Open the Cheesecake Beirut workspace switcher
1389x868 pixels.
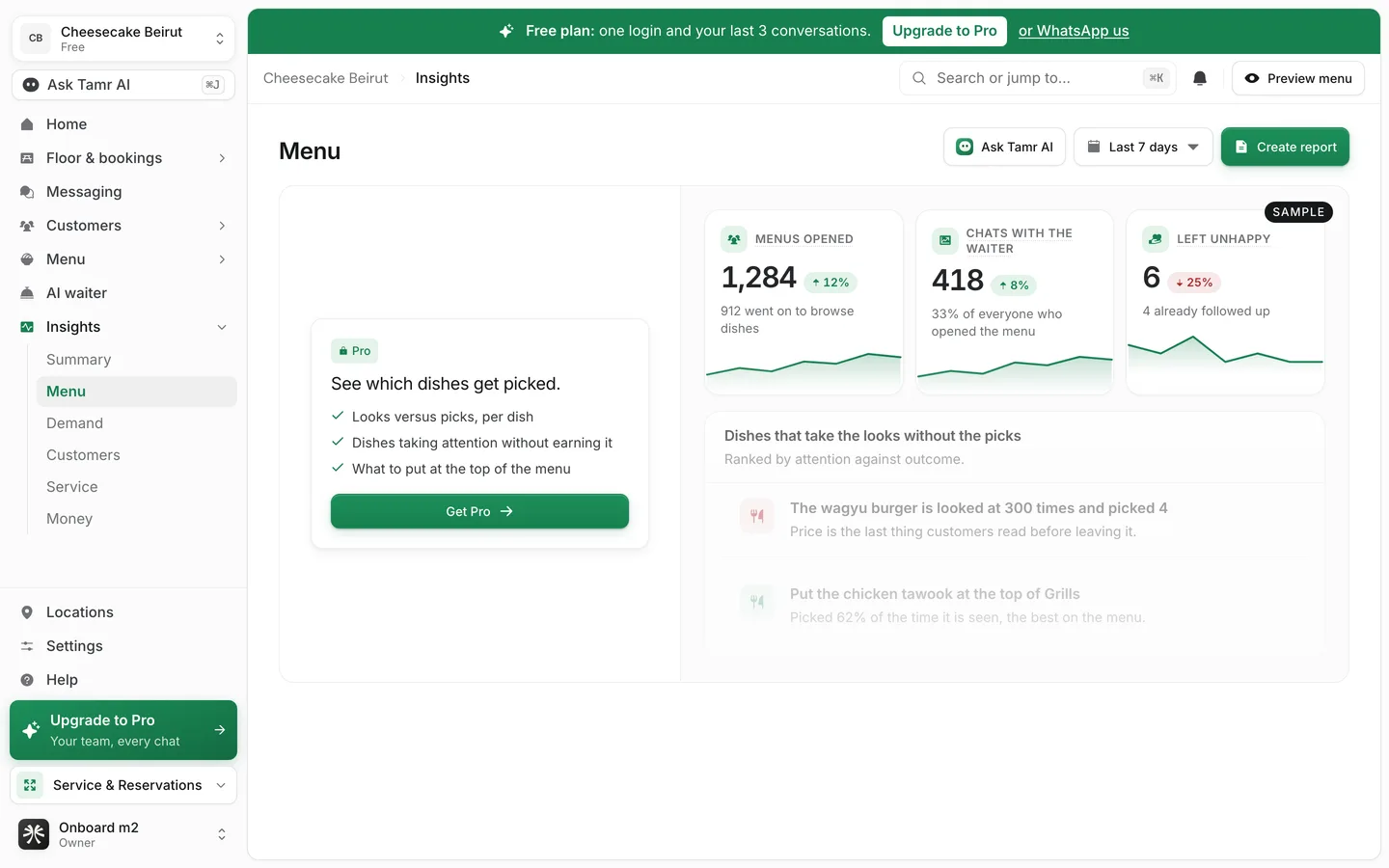tap(123, 39)
